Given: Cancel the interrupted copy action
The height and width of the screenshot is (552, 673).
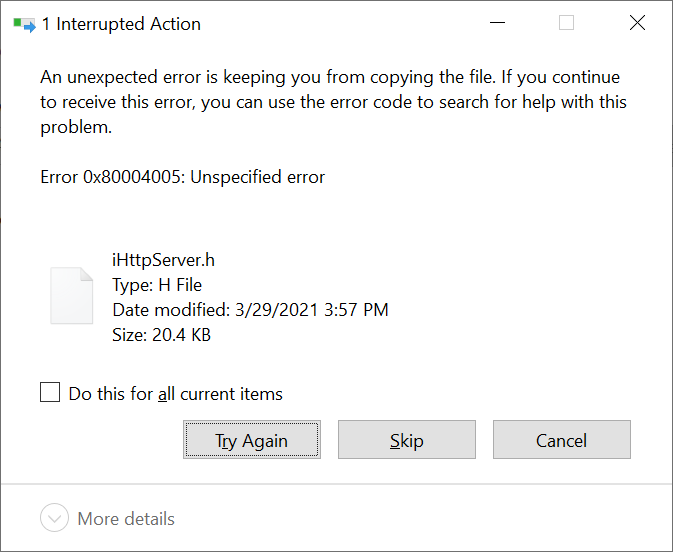Looking at the screenshot, I should 561,440.
